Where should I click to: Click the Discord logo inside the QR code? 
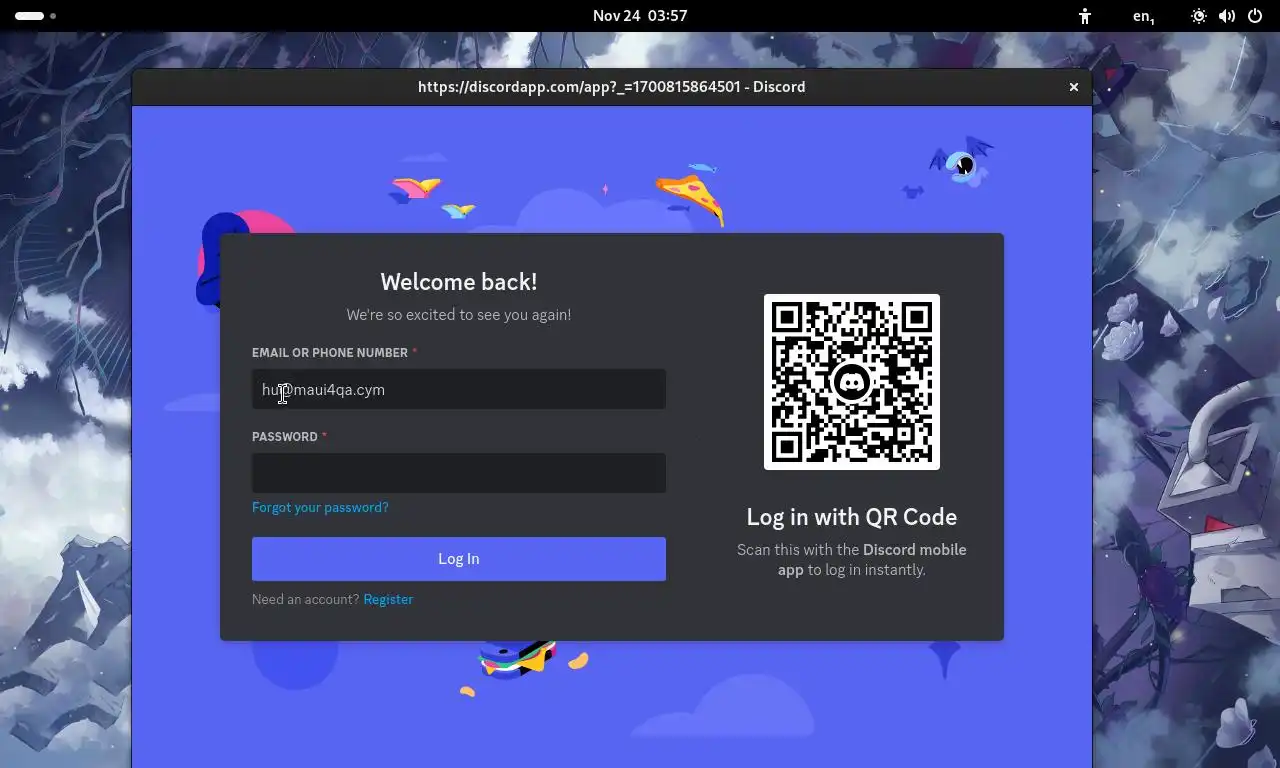click(x=852, y=382)
